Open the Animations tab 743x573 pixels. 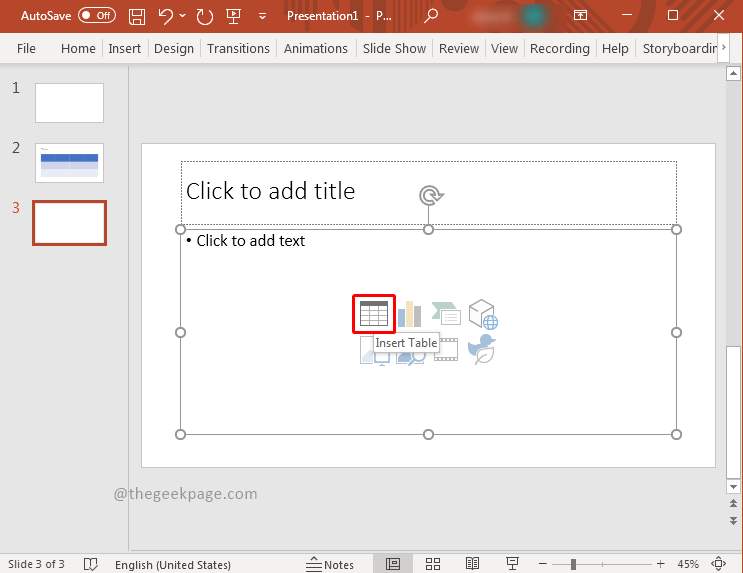point(316,48)
